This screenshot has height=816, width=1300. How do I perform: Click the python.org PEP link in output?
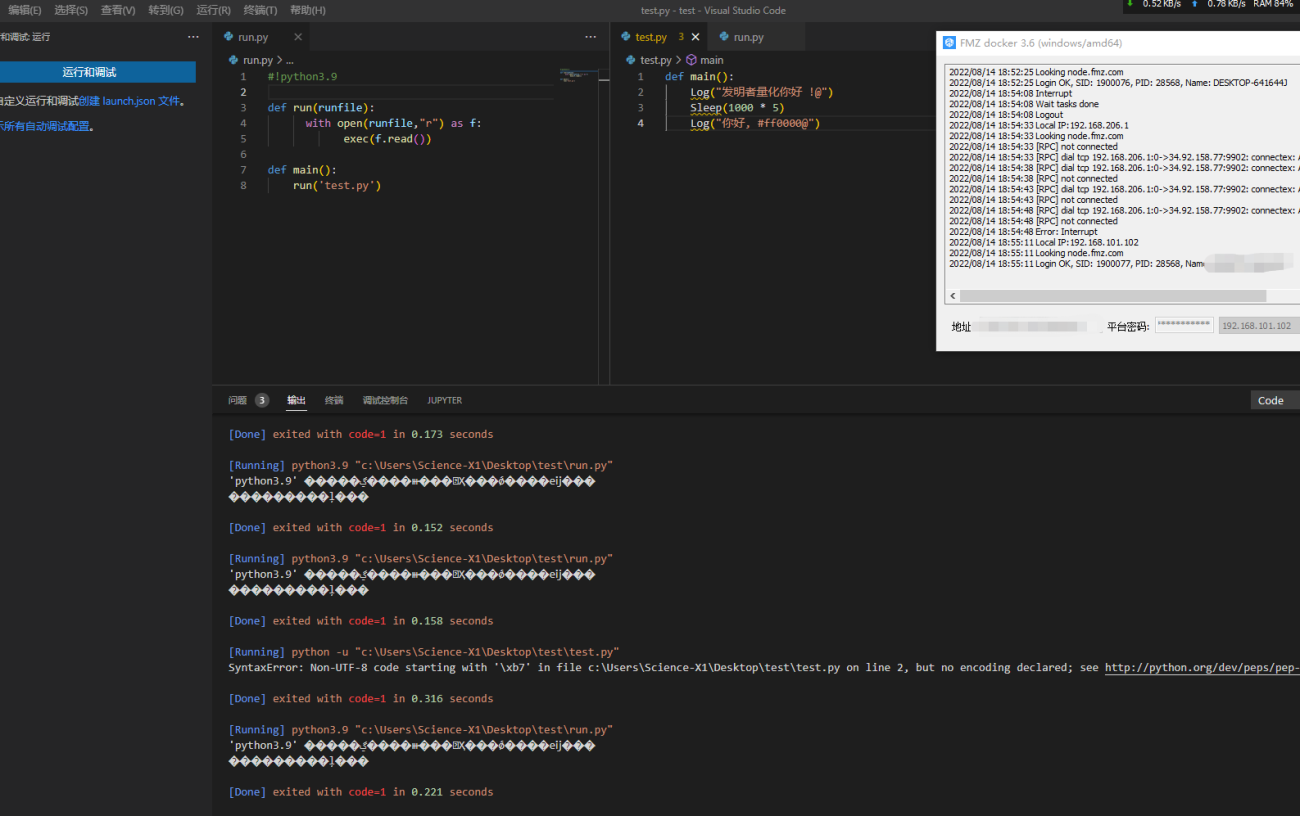[x=1202, y=667]
